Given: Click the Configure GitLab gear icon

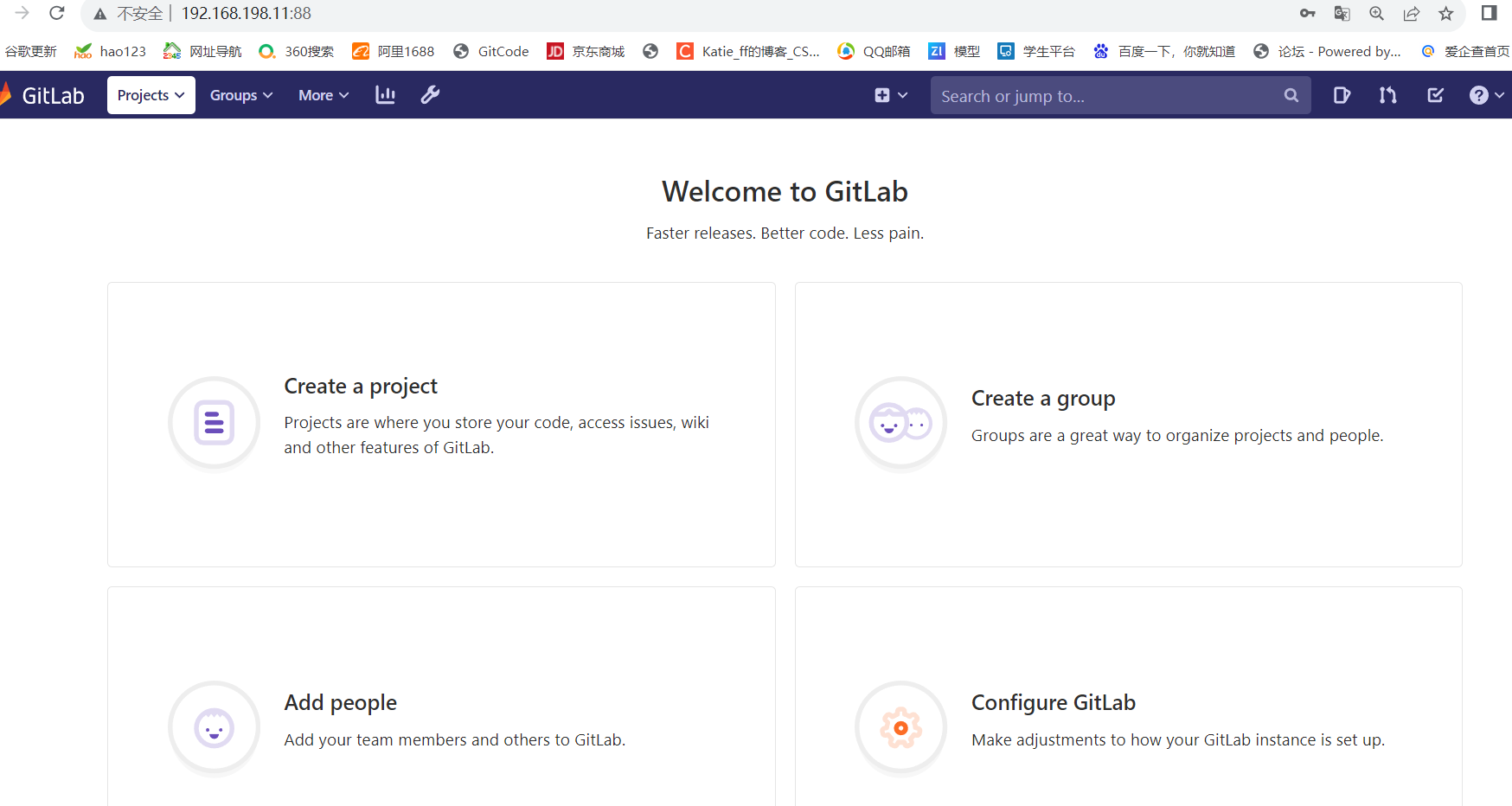Looking at the screenshot, I should click(900, 727).
